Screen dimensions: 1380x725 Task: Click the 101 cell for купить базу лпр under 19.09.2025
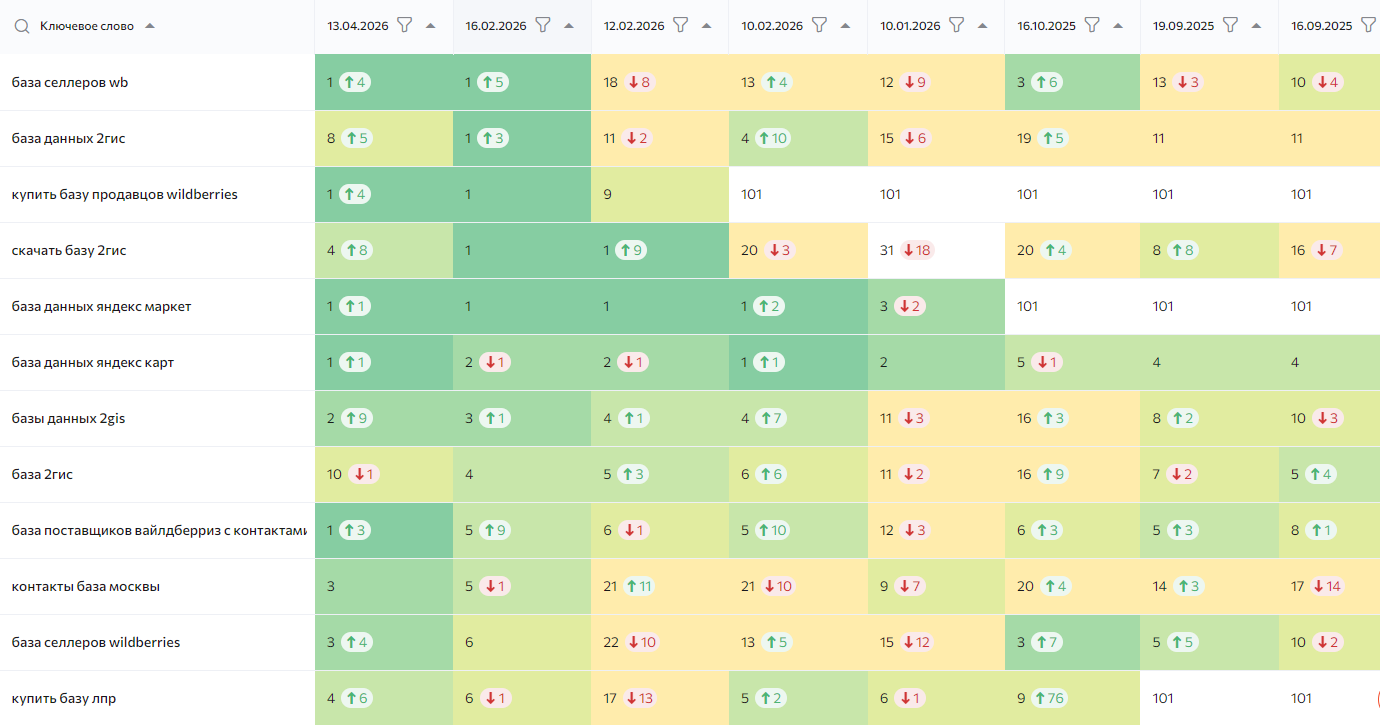(1209, 698)
